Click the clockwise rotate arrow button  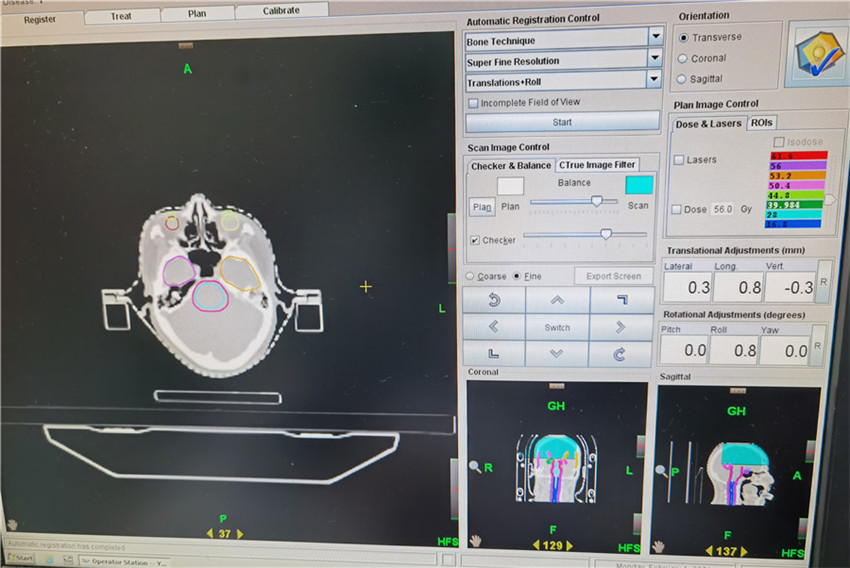click(x=620, y=354)
